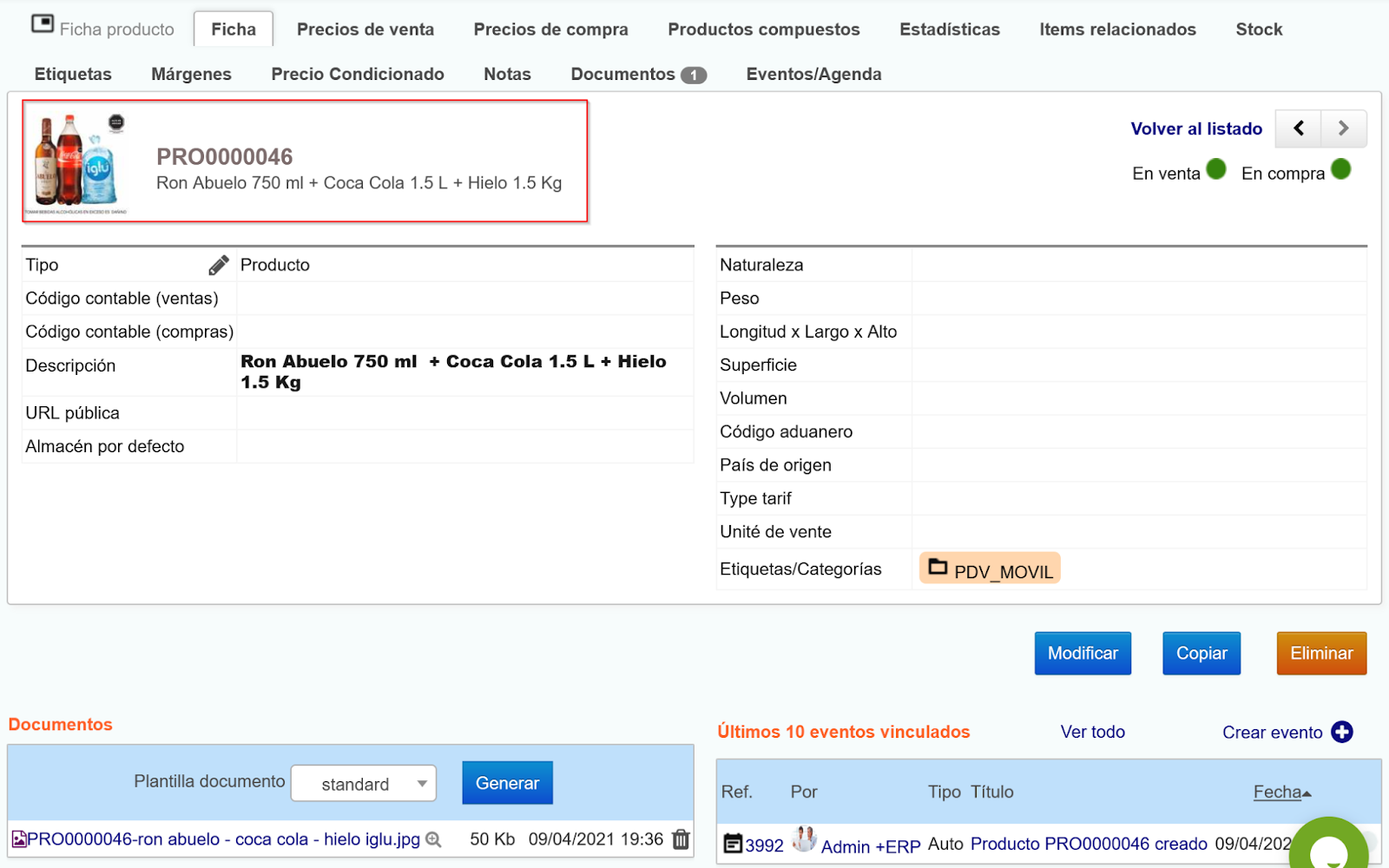Go to next product with right arrow
This screenshot has width=1389, height=868.
[1344, 128]
